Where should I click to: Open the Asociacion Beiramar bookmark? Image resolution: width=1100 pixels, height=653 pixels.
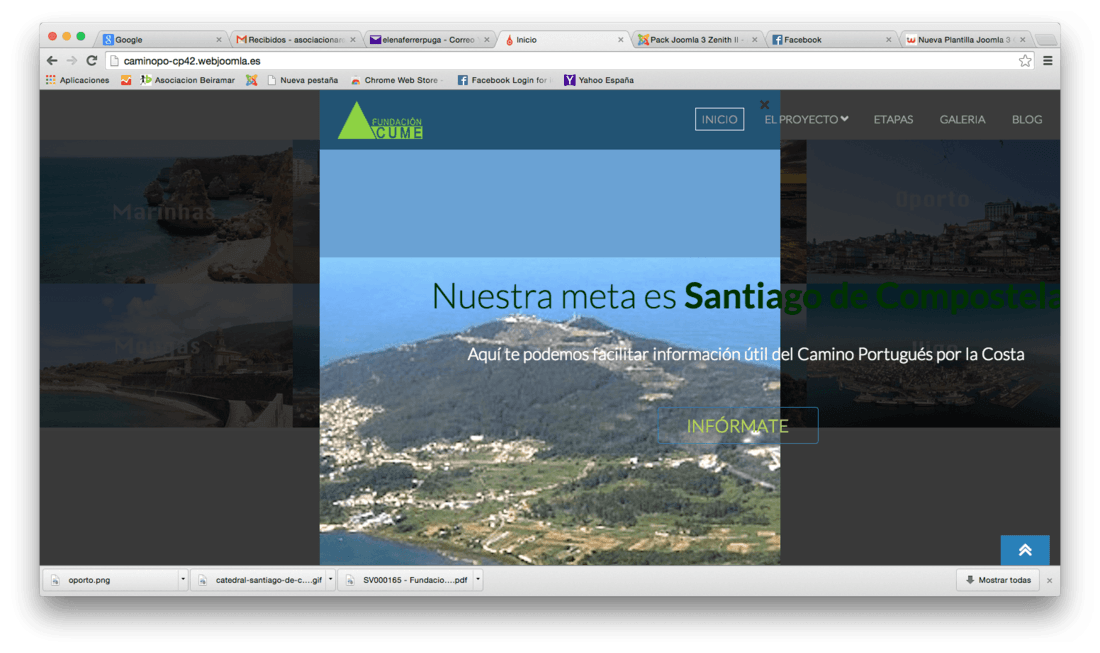point(187,80)
